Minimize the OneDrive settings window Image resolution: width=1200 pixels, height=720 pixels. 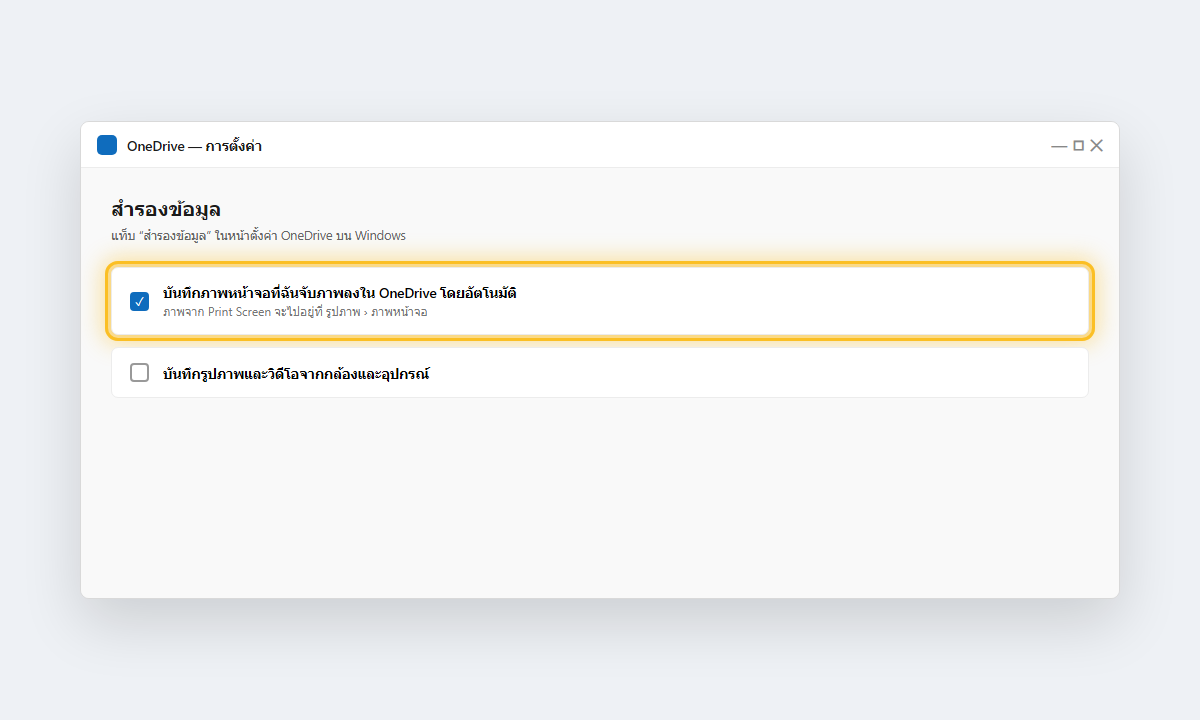[x=1059, y=146]
